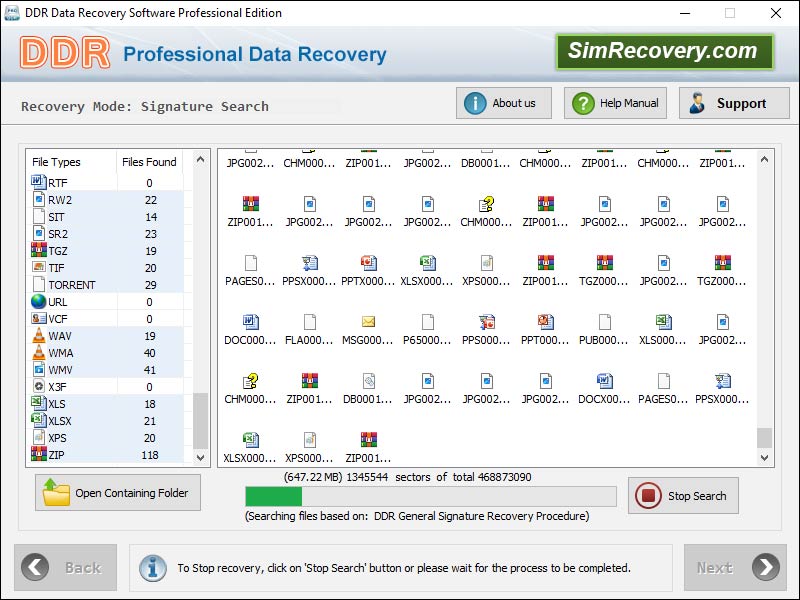The width and height of the screenshot is (800, 600).
Task: Go Back to the previous step
Action: [x=65, y=567]
